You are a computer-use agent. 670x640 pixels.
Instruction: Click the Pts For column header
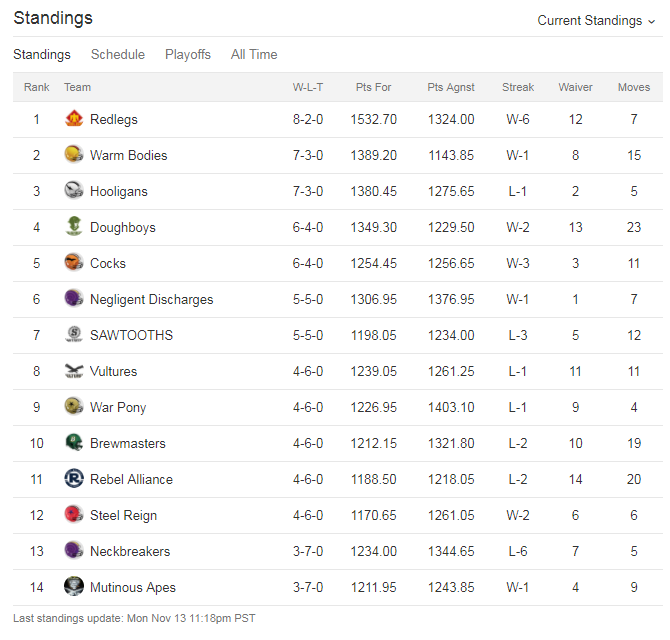tap(373, 87)
